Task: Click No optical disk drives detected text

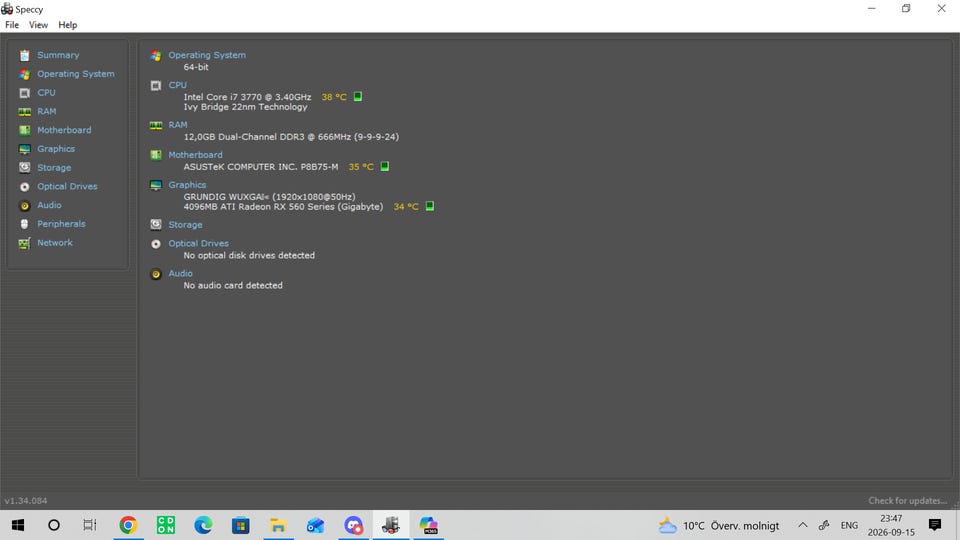Action: point(249,255)
